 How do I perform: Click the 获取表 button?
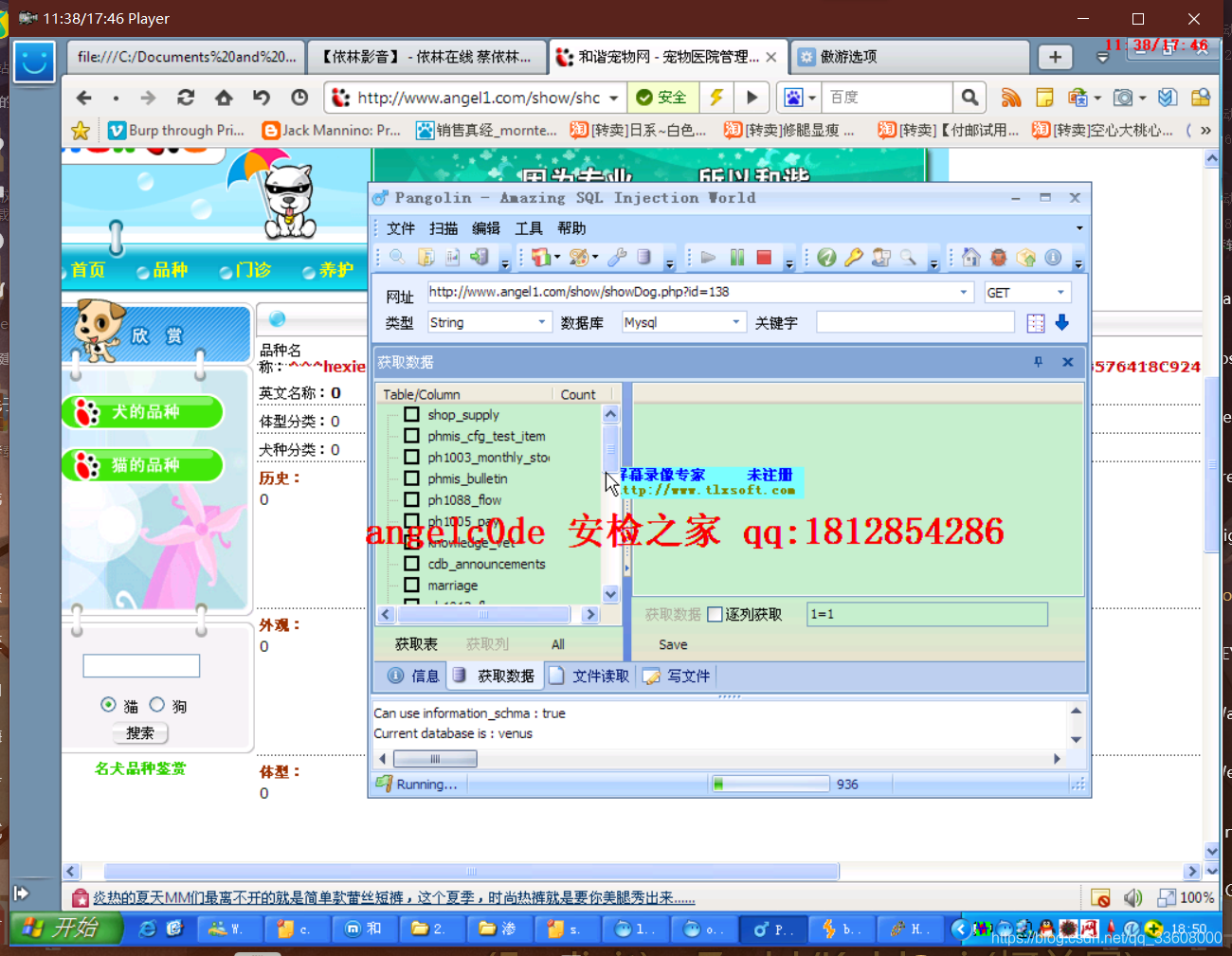pos(416,644)
